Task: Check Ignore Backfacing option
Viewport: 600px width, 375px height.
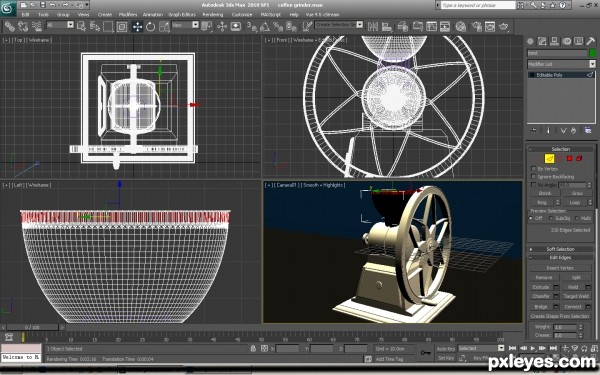Action: (533, 176)
